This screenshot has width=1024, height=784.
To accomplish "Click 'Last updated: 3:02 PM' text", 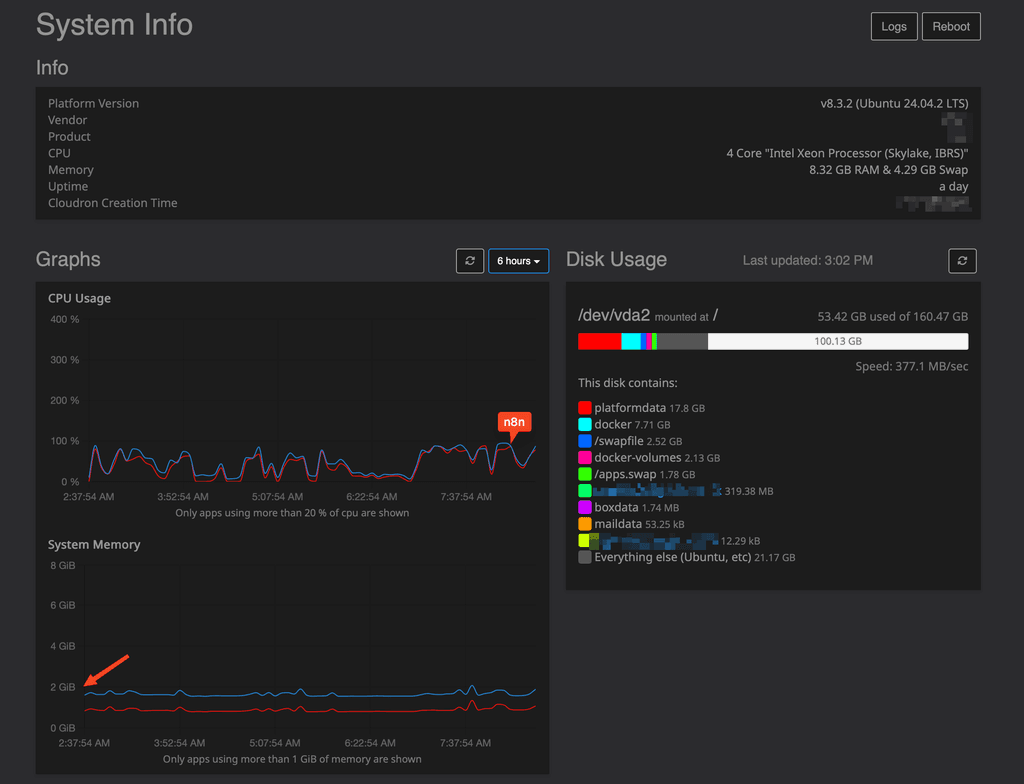I will (x=807, y=261).
